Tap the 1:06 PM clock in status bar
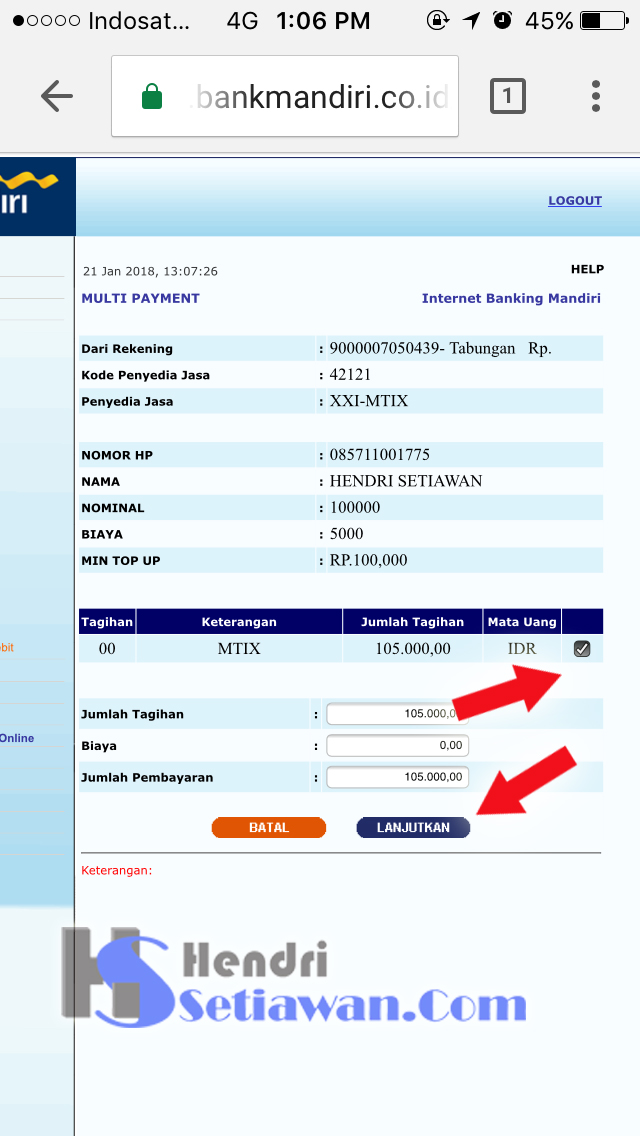Screen dimensions: 640x1136 pyautogui.click(x=323, y=21)
